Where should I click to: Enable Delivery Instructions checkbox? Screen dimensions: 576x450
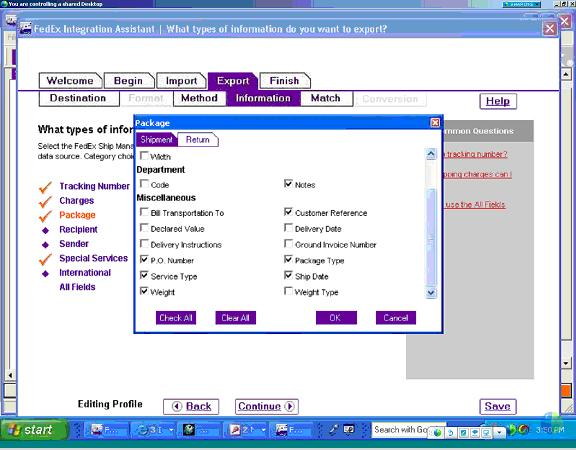[x=145, y=244]
